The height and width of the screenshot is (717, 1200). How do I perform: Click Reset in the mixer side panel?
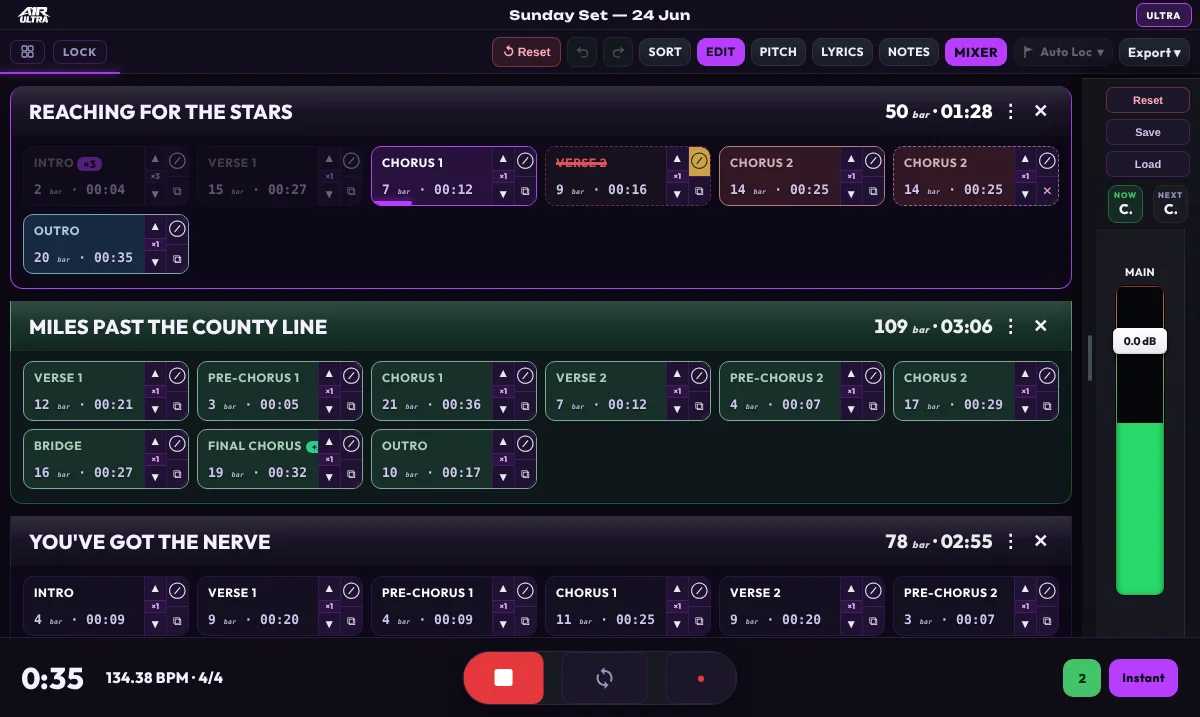[1148, 100]
